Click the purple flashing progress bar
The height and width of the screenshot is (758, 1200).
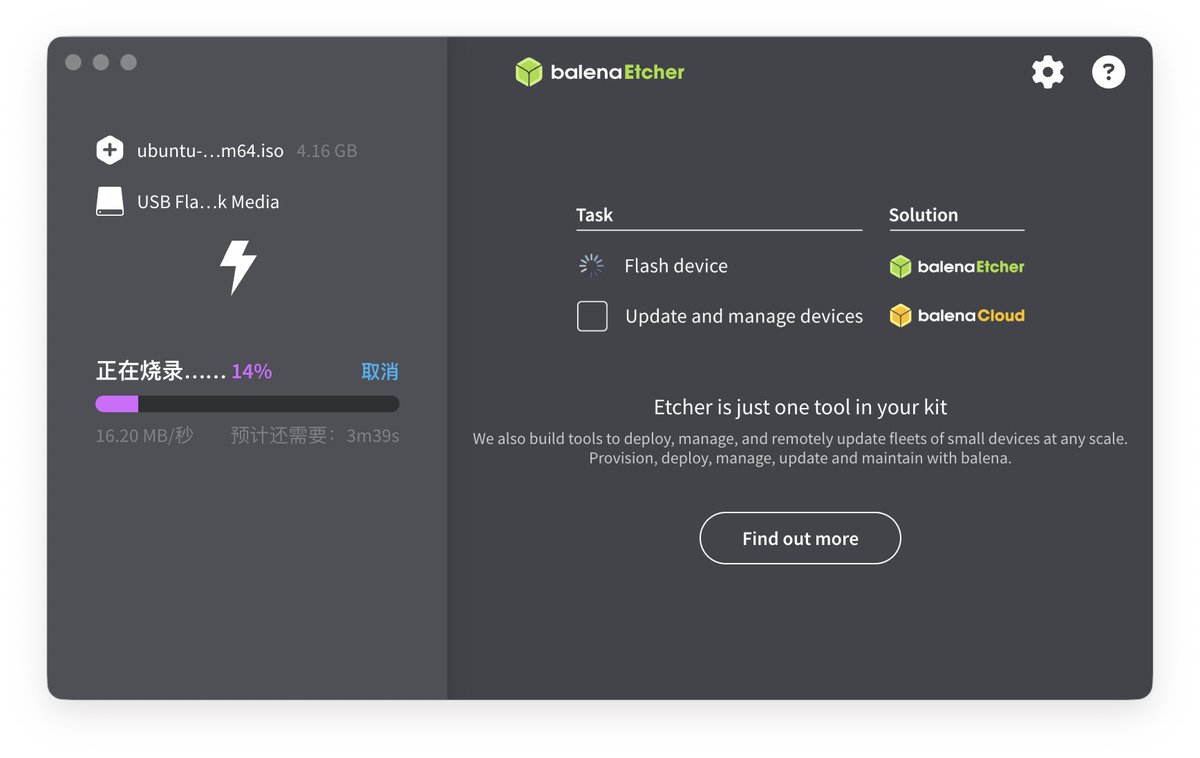pyautogui.click(x=247, y=404)
